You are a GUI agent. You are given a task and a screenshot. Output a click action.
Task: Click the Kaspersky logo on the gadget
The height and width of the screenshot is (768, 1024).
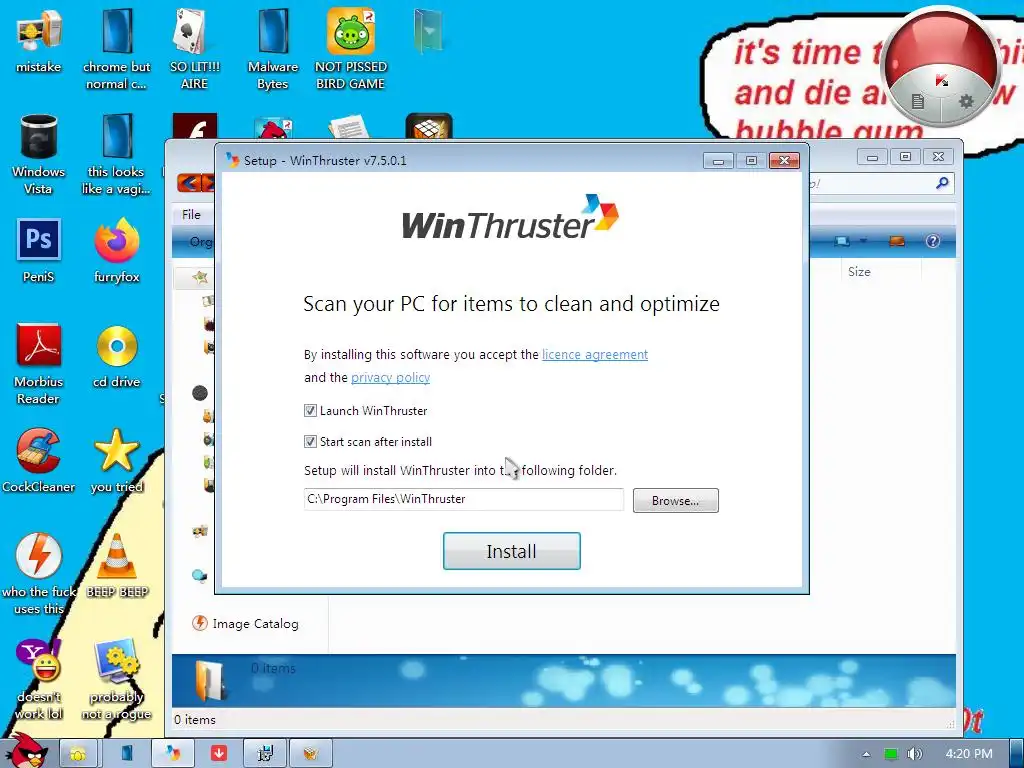coord(941,81)
